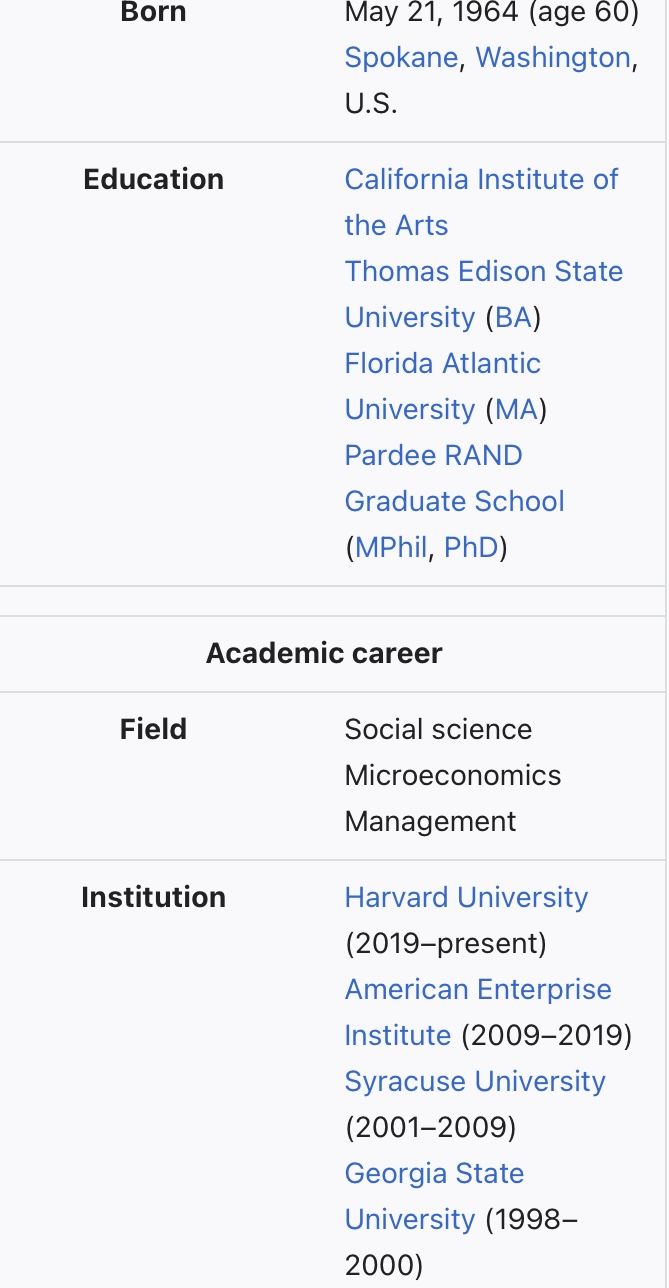The height and width of the screenshot is (1288, 669).
Task: Click the Born row label
Action: [153, 13]
